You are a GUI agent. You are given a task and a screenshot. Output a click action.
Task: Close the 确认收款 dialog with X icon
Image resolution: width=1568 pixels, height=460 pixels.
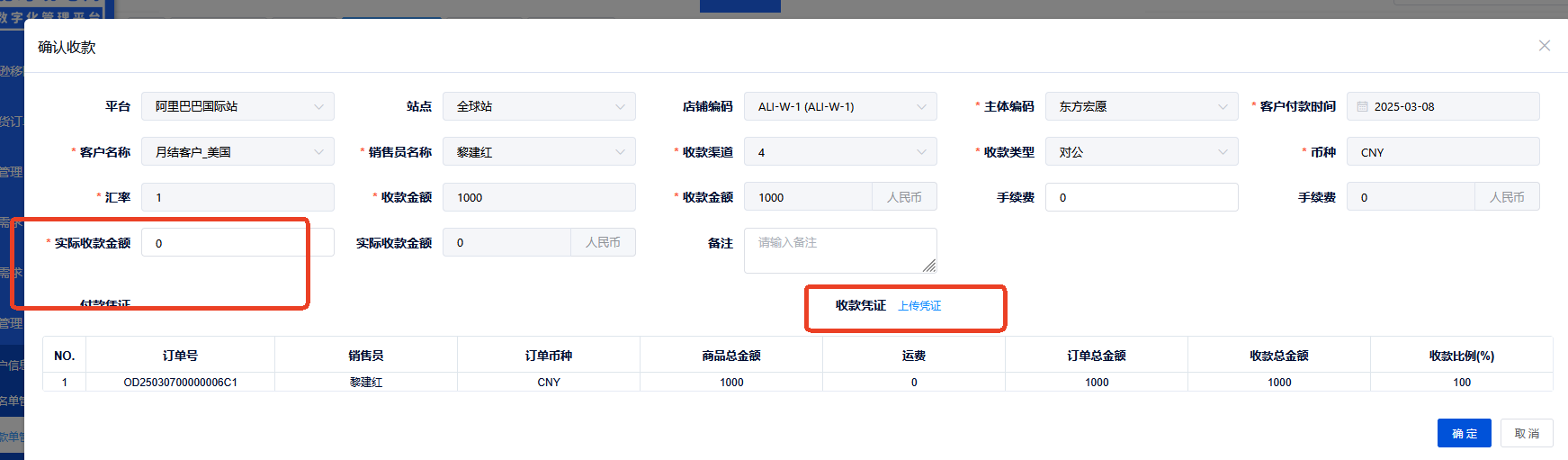pos(1544,46)
